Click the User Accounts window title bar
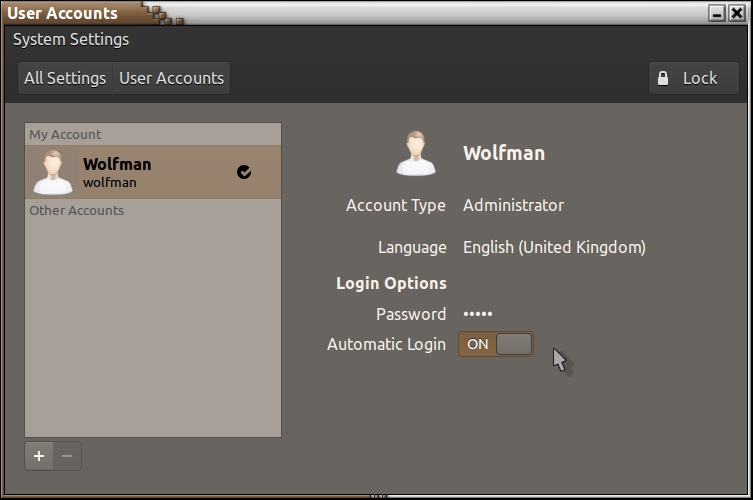This screenshot has height=500, width=753. pos(400,13)
